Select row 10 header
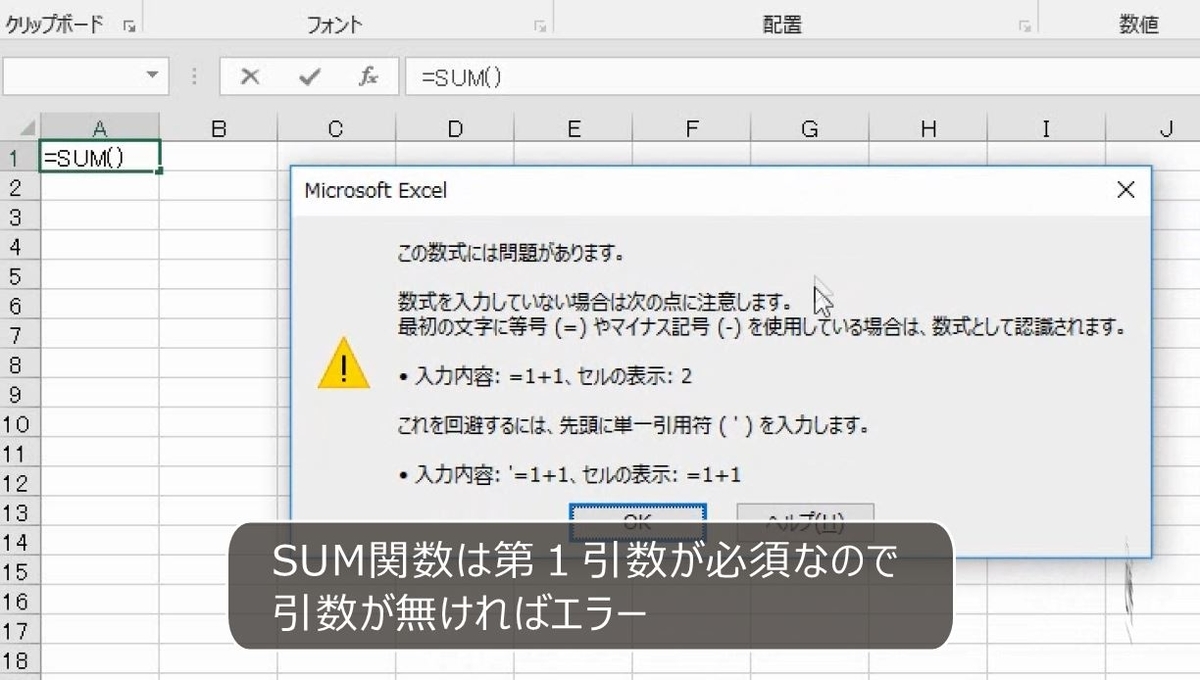The width and height of the screenshot is (1200, 680). [x=19, y=424]
